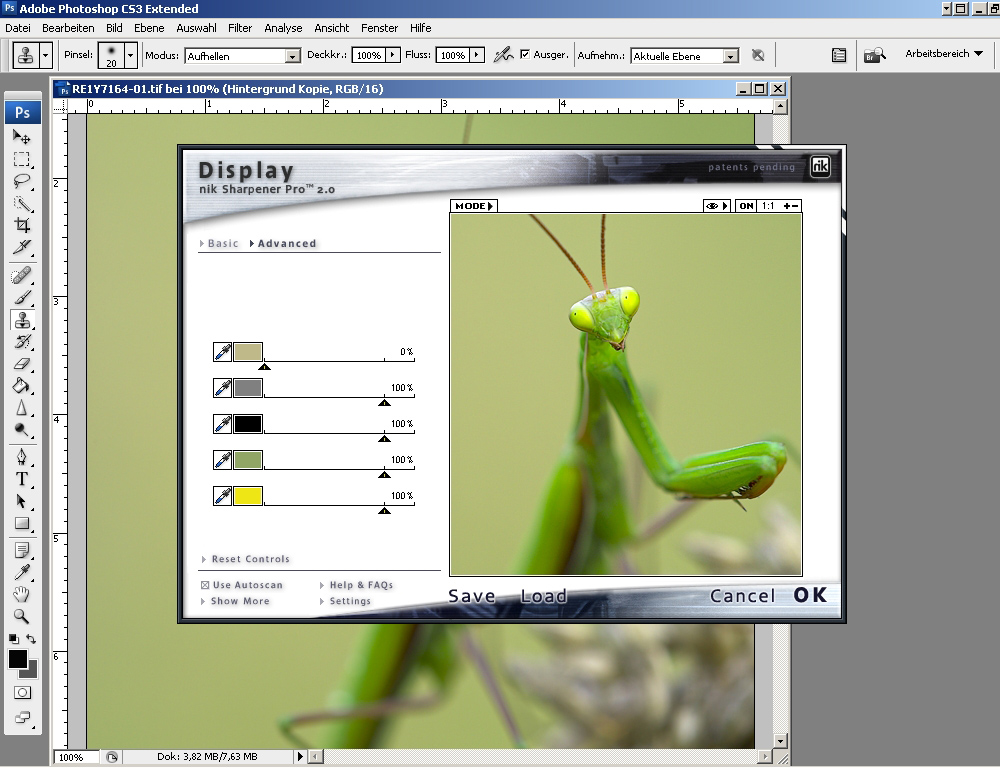Image resolution: width=1000 pixels, height=768 pixels.
Task: Click OK in Sharpener Pro dialog
Action: pyautogui.click(x=811, y=595)
